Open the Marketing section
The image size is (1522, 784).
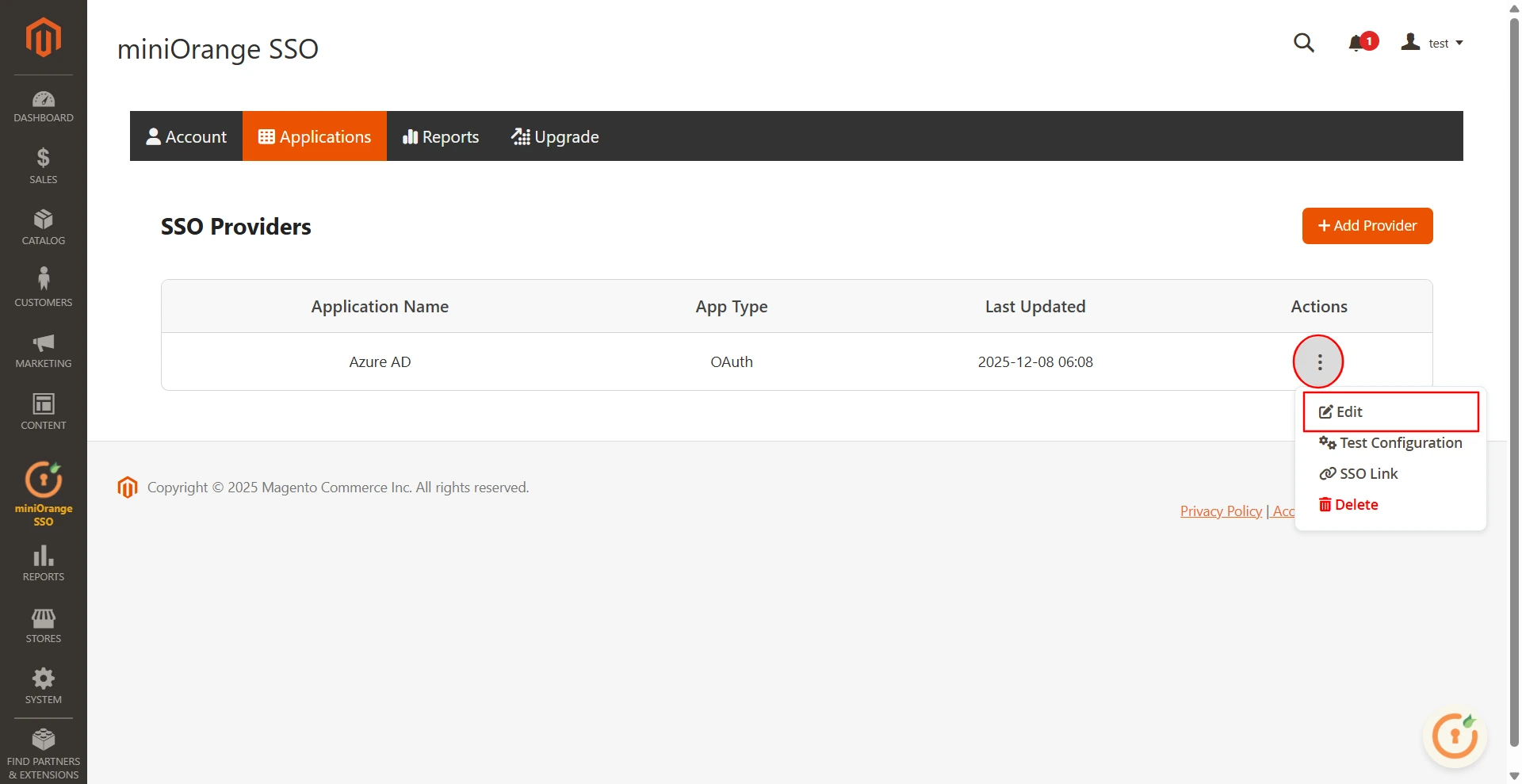point(43,350)
